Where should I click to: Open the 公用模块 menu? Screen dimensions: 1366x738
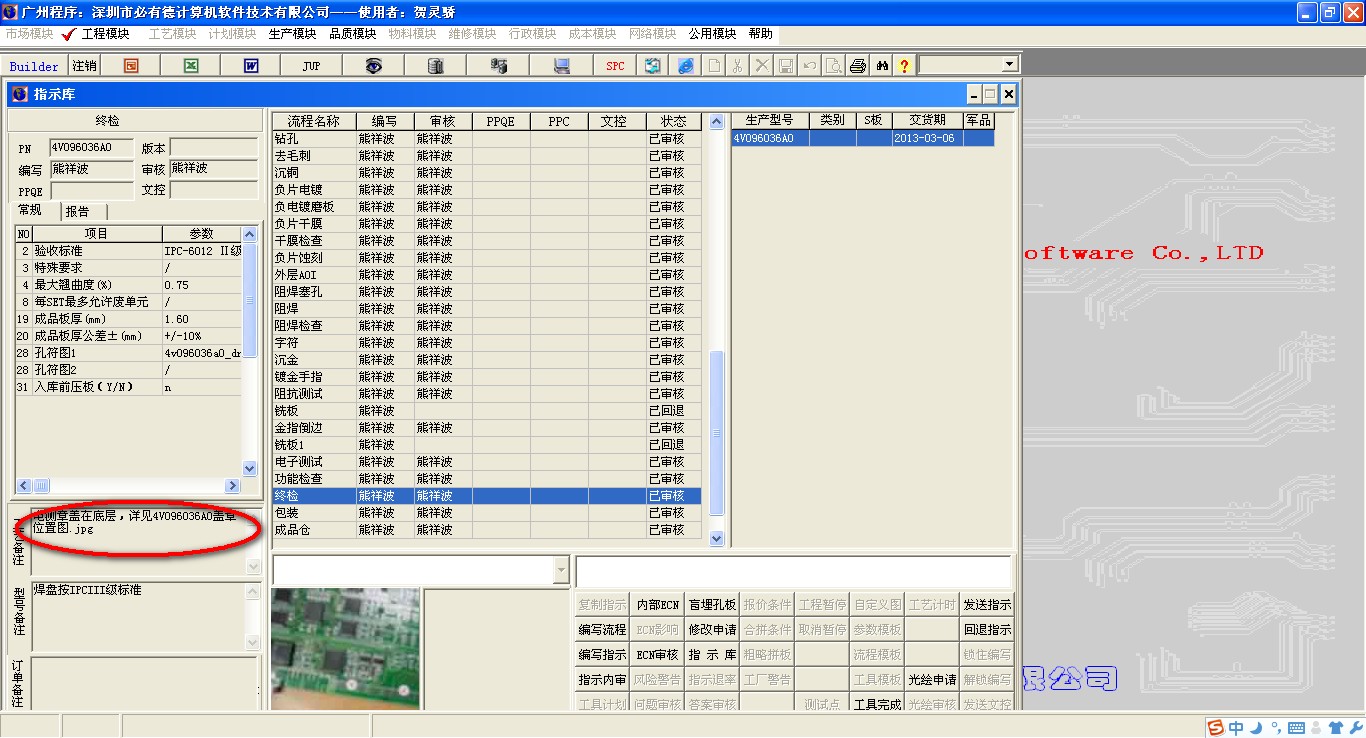tap(712, 34)
